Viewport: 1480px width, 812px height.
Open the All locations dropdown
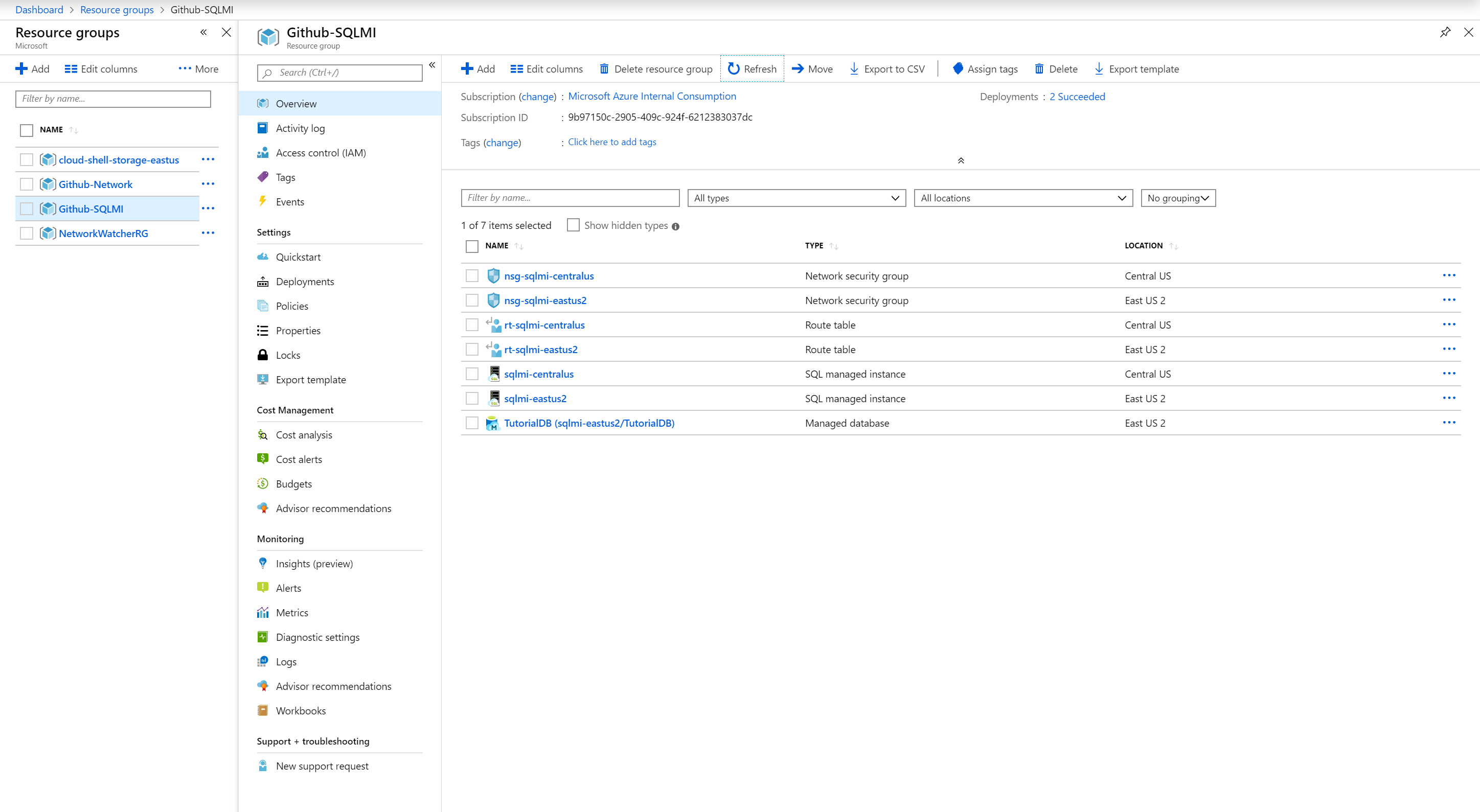coord(1022,198)
